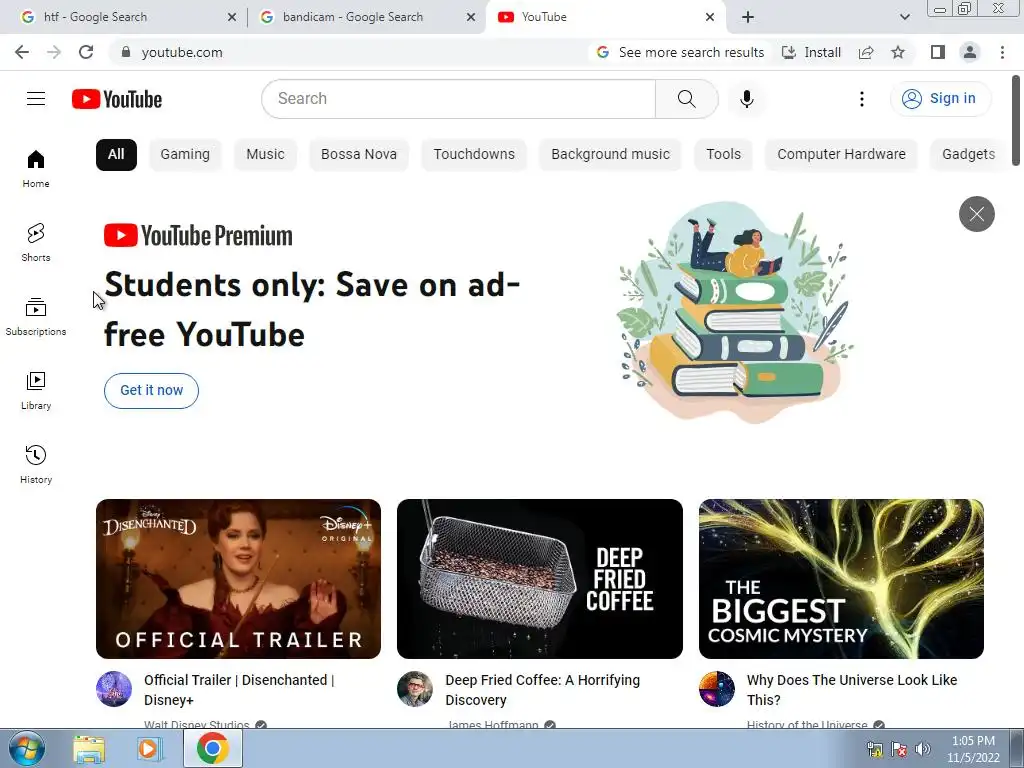Open James Hoffmann channel avatar
This screenshot has width=1024, height=768.
click(415, 689)
